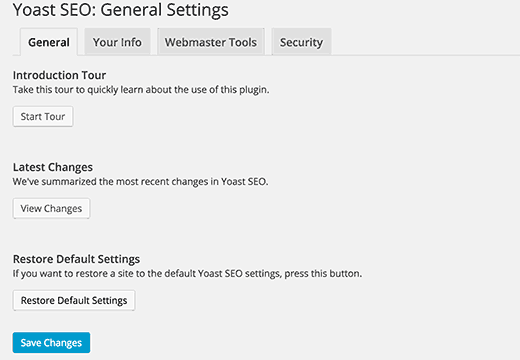Click the 'If you want to restore a site' text
Screen dimensions: 520x360
point(187,274)
